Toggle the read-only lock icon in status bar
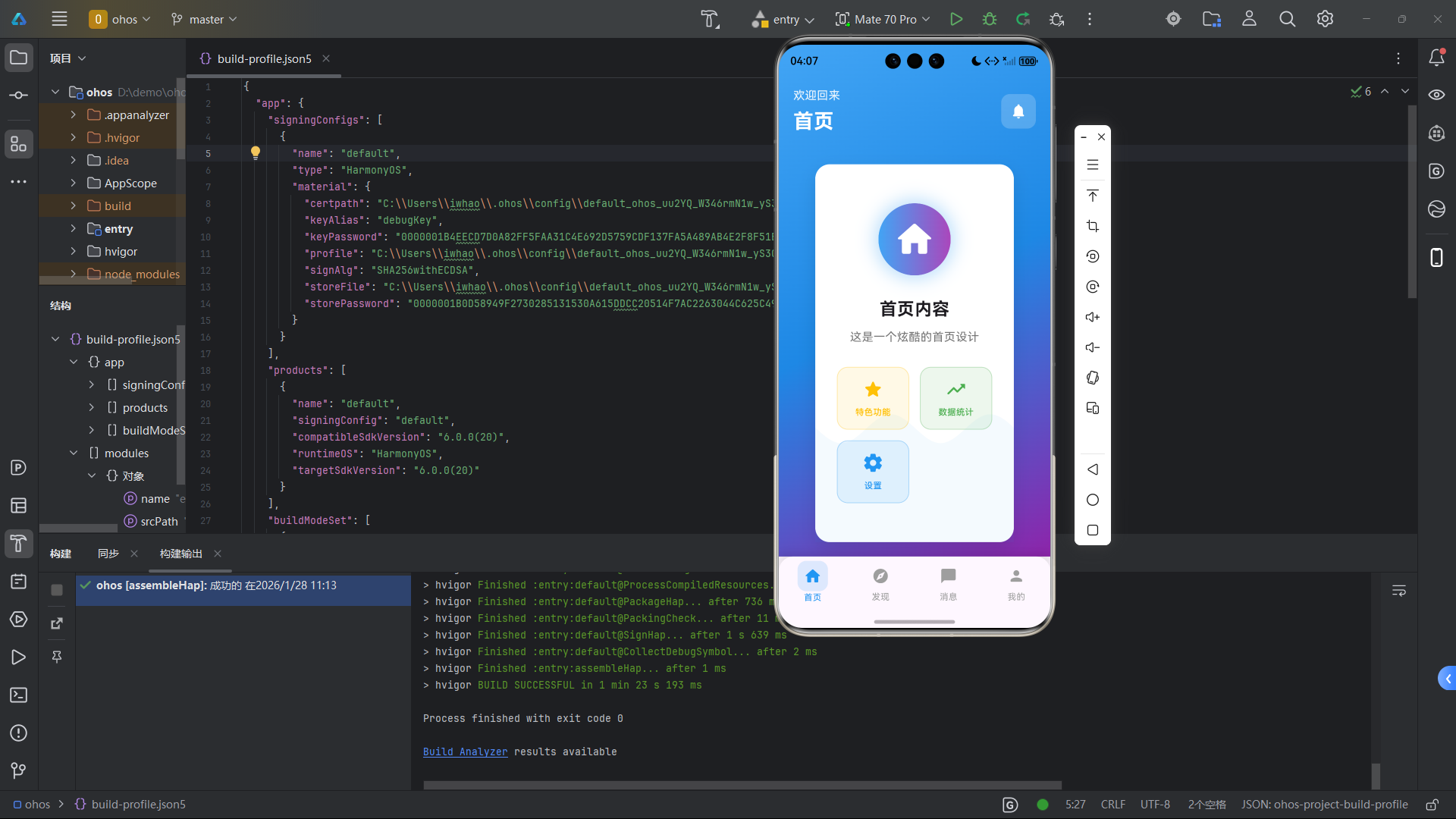The image size is (1456, 819). click(1432, 805)
